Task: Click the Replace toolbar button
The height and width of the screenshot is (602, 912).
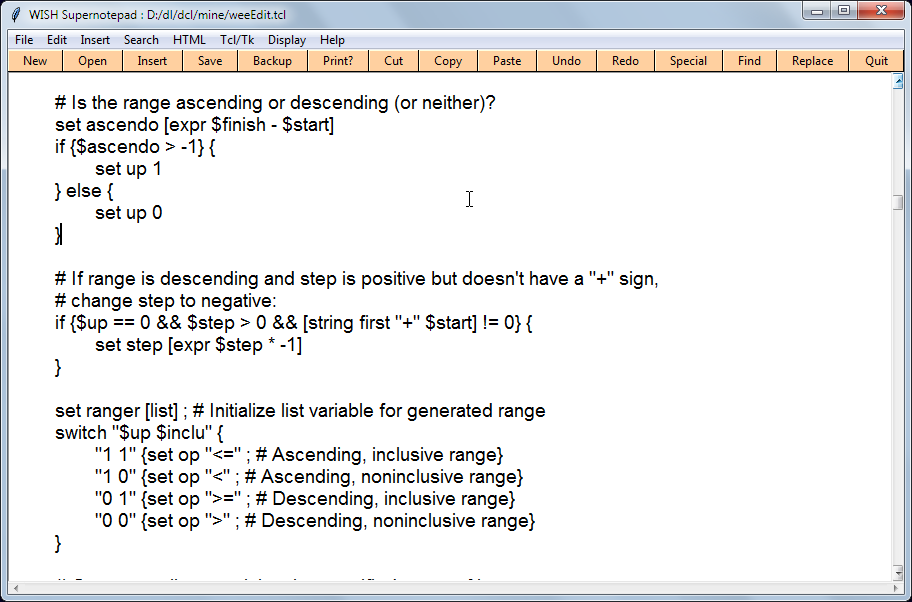Action: point(813,61)
